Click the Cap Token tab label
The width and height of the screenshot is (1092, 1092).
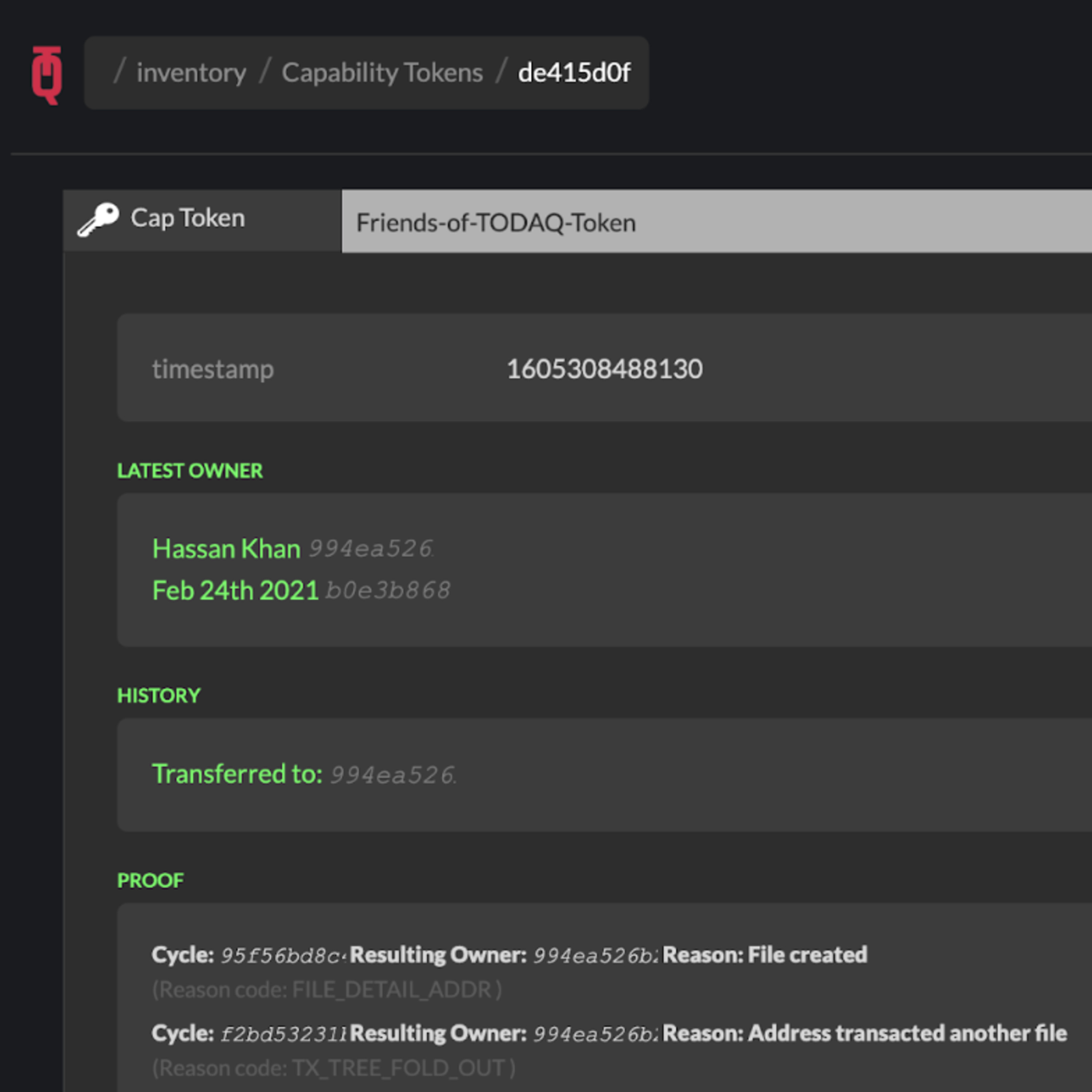(x=188, y=218)
